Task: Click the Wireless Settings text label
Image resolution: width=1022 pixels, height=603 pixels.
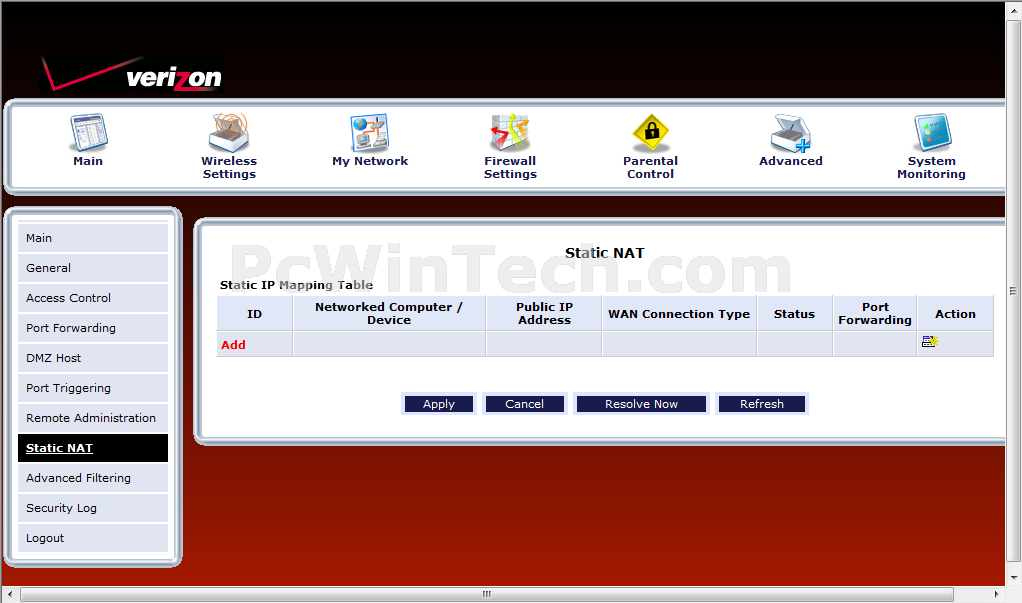Action: (229, 168)
